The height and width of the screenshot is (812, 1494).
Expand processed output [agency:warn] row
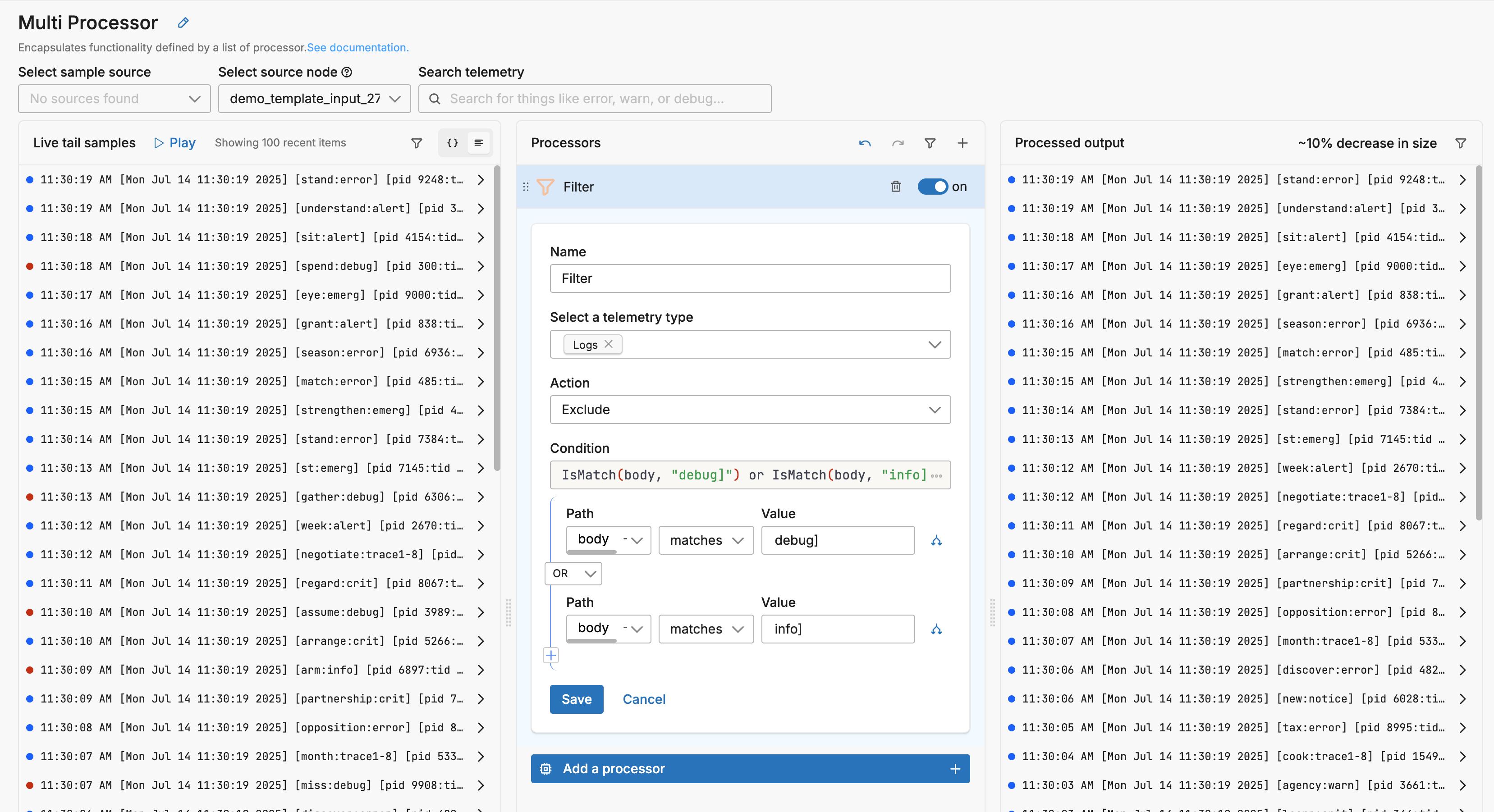click(x=1462, y=786)
